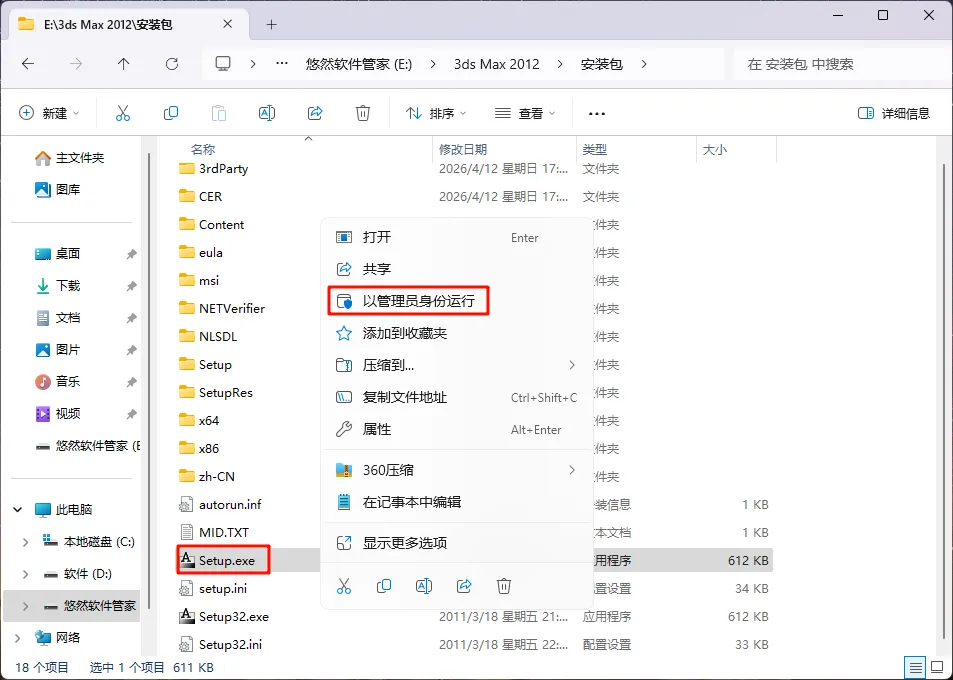This screenshot has width=953, height=680.
Task: Sort by the 大小 column header
Action: tap(715, 149)
